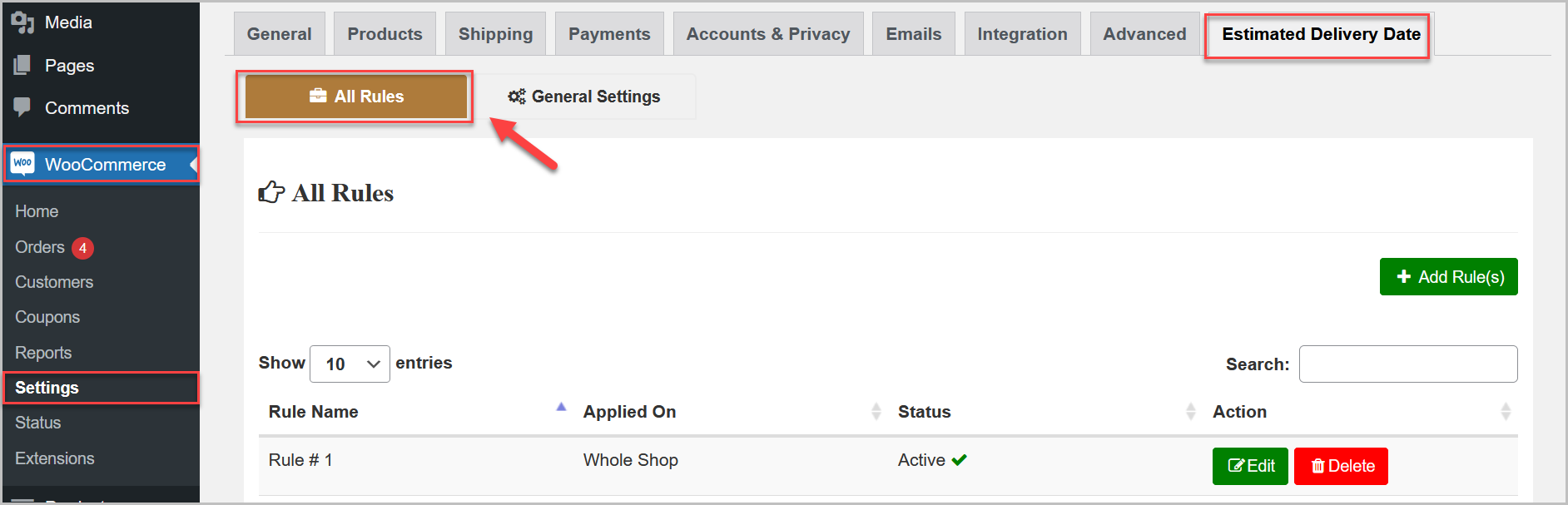Click the pencil icon inside the Edit button
The height and width of the screenshot is (505, 1568).
tap(1234, 466)
